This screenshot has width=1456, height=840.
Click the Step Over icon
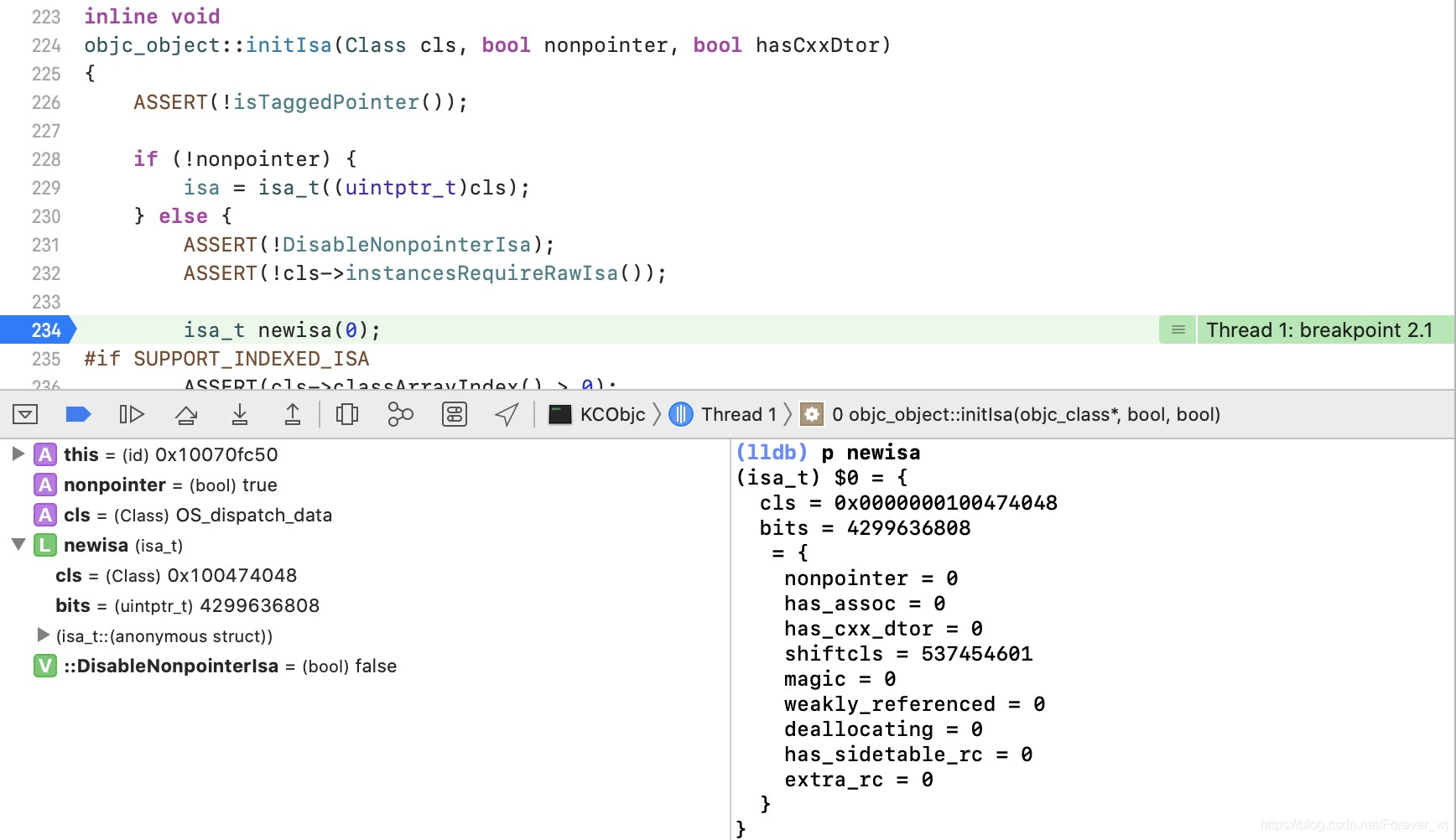186,414
